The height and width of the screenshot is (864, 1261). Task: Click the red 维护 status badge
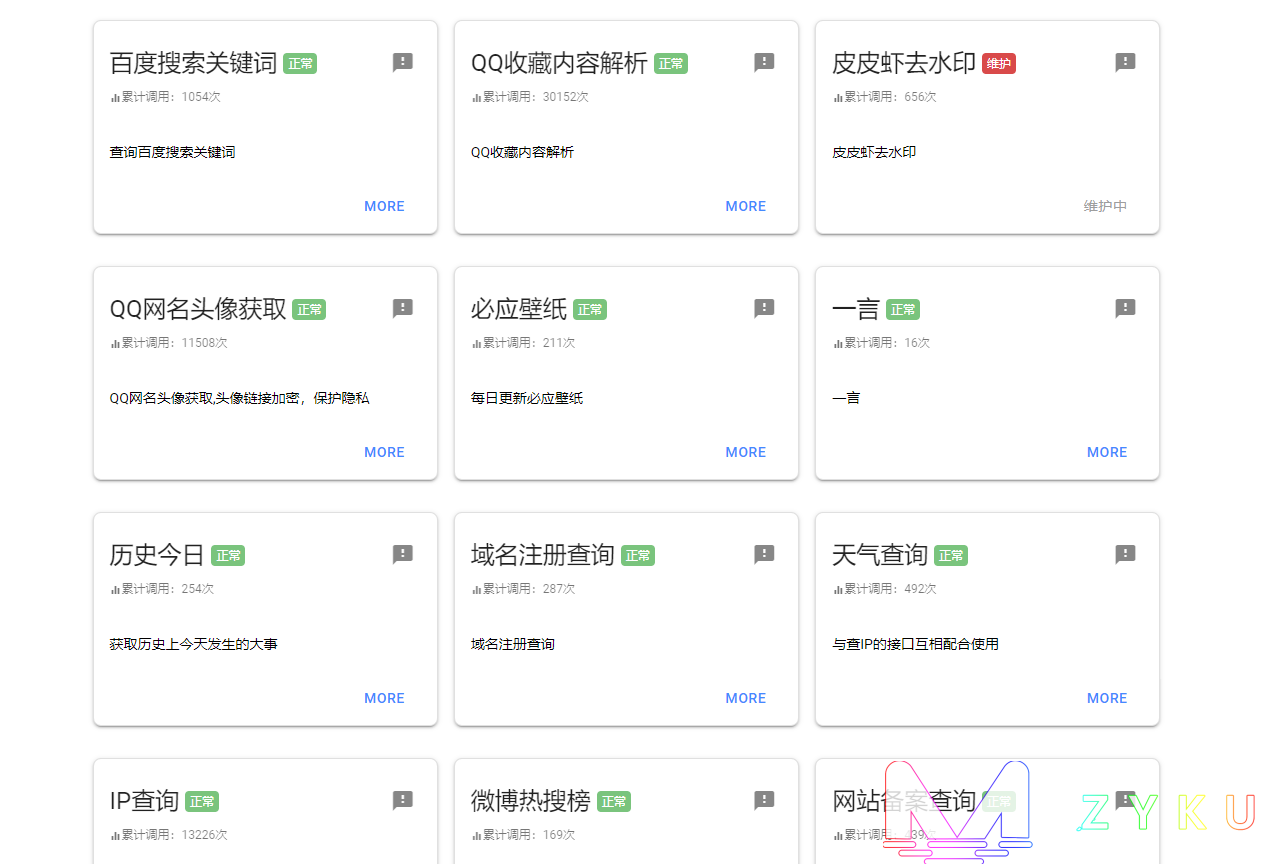coord(998,64)
